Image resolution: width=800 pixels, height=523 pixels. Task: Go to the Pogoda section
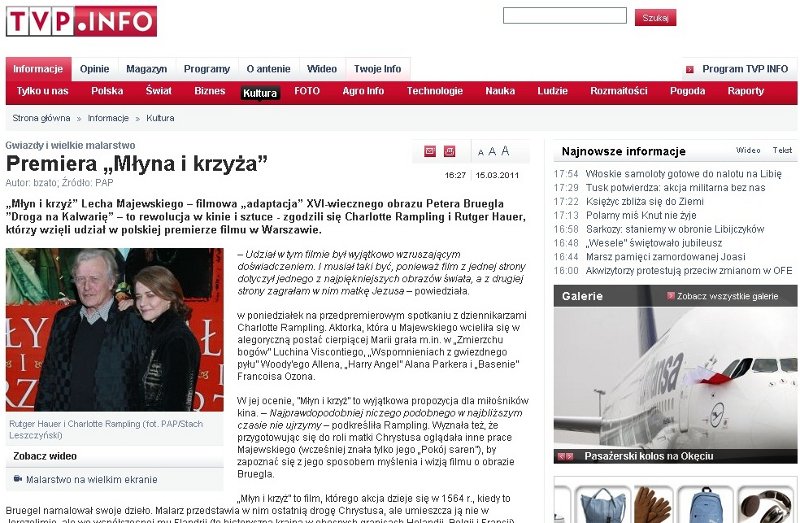pyautogui.click(x=687, y=91)
